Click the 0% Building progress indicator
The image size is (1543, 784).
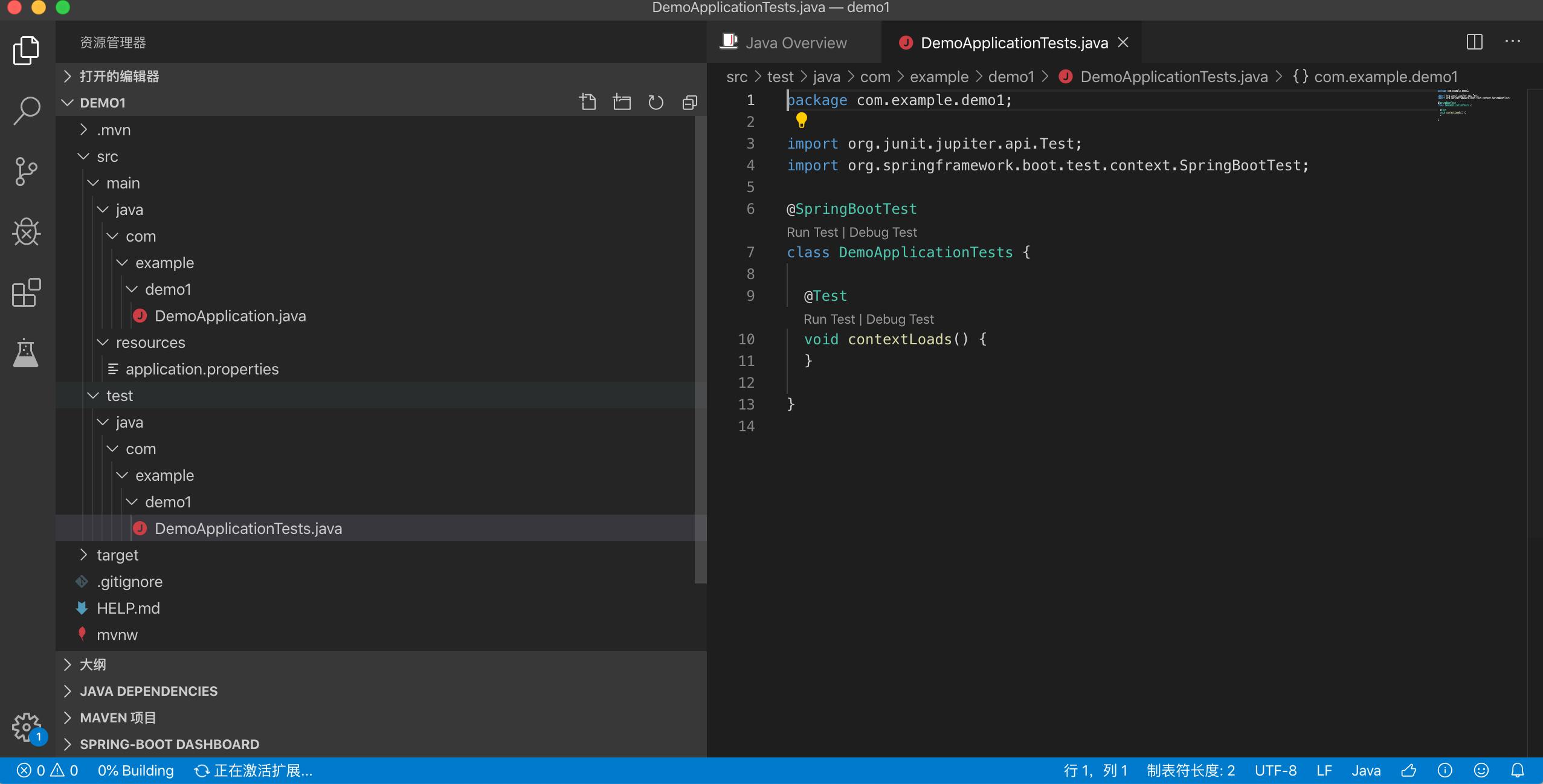pos(135,770)
